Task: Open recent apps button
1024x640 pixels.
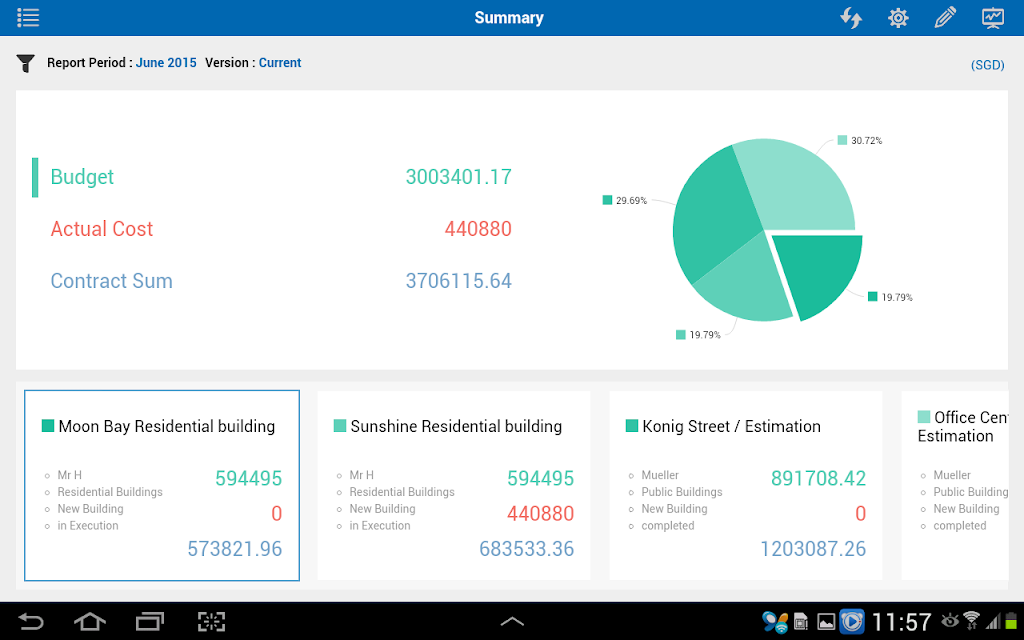Action: coord(150,622)
